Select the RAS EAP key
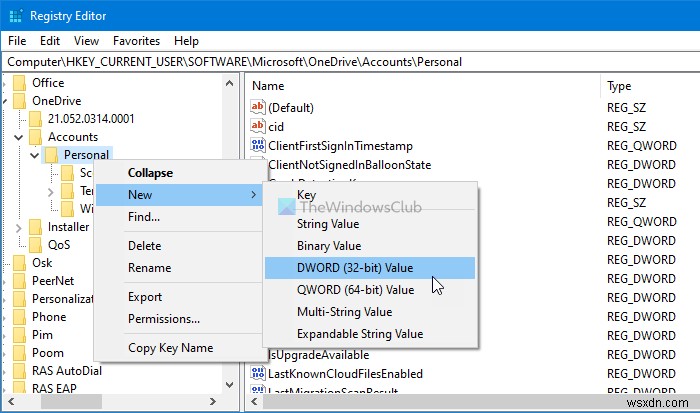 coord(54,388)
